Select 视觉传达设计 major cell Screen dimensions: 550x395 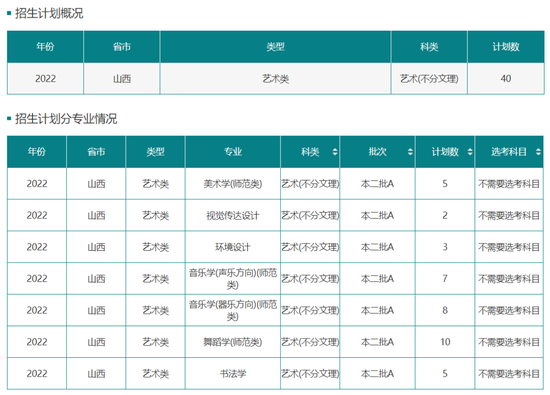coord(233,215)
